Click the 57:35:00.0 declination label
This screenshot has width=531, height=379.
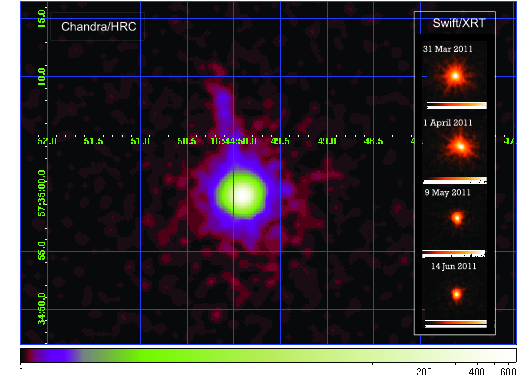click(41, 193)
